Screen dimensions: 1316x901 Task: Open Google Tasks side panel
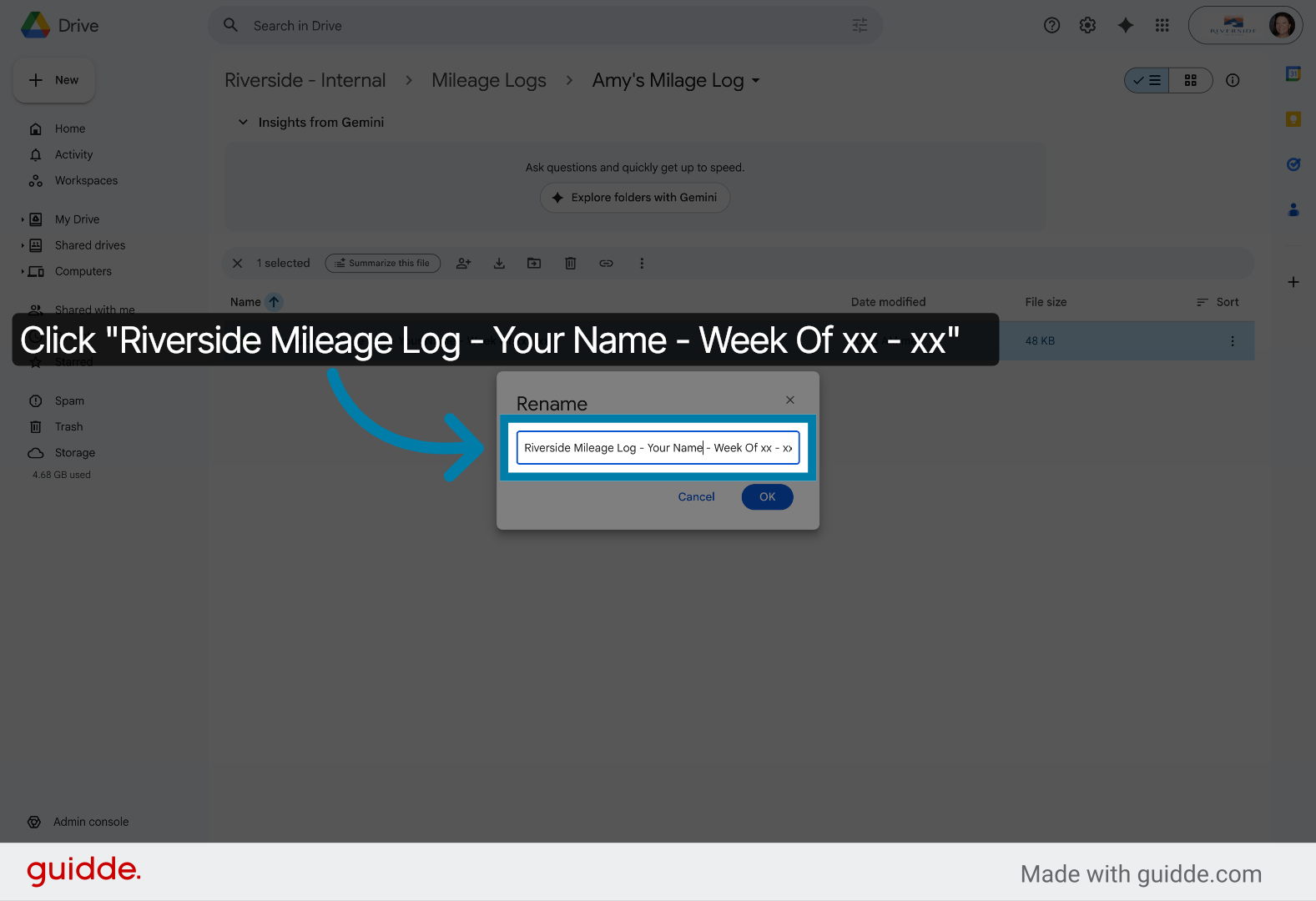click(x=1293, y=164)
